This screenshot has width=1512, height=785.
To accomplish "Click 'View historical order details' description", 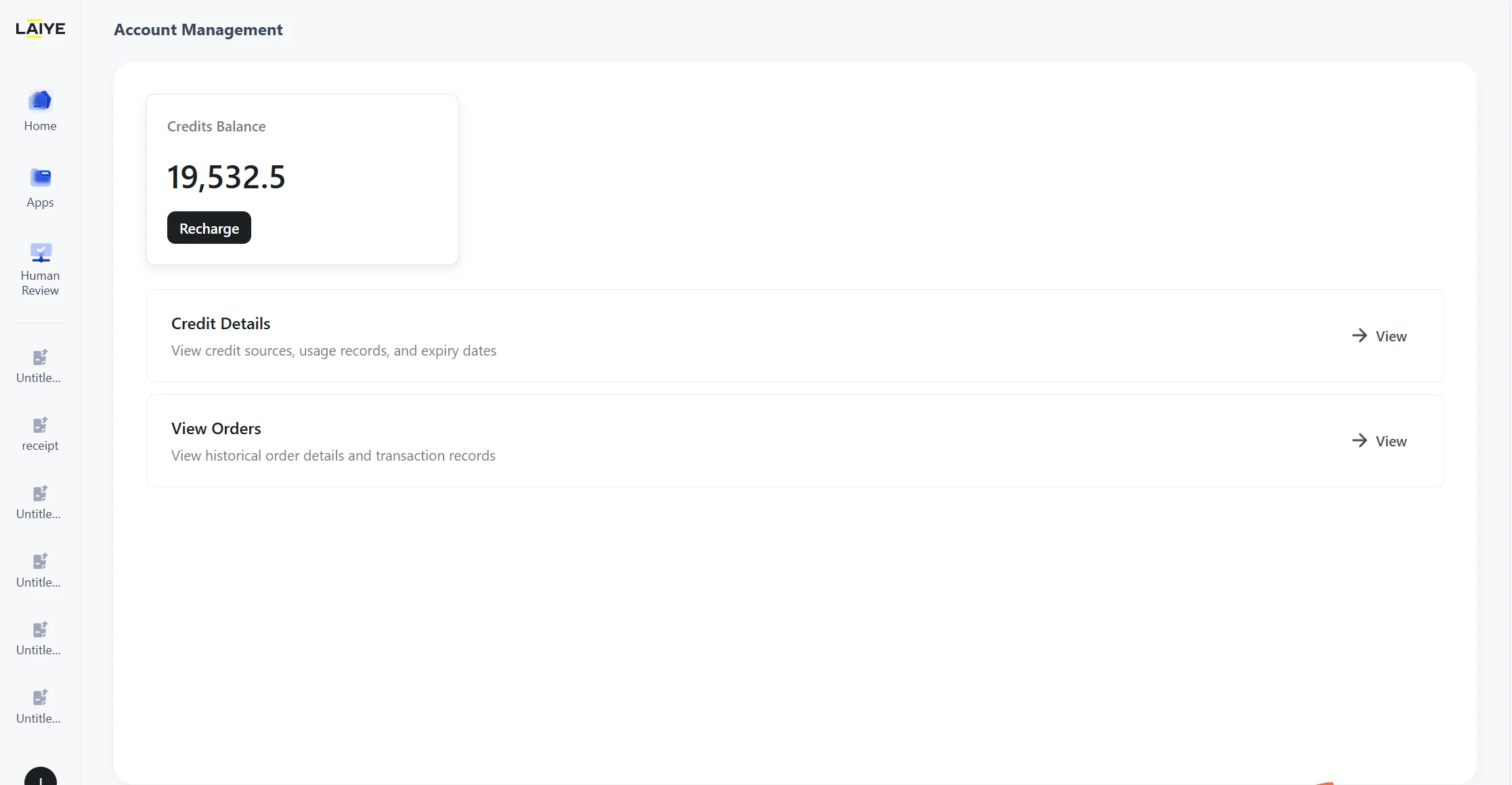I will pos(333,456).
